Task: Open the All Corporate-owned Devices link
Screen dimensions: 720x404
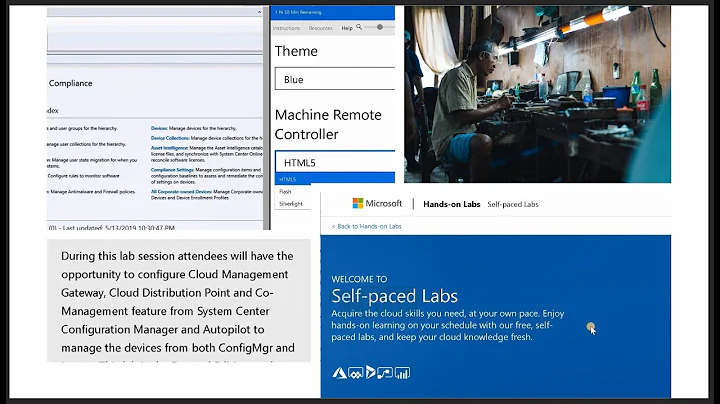Action: [181, 192]
